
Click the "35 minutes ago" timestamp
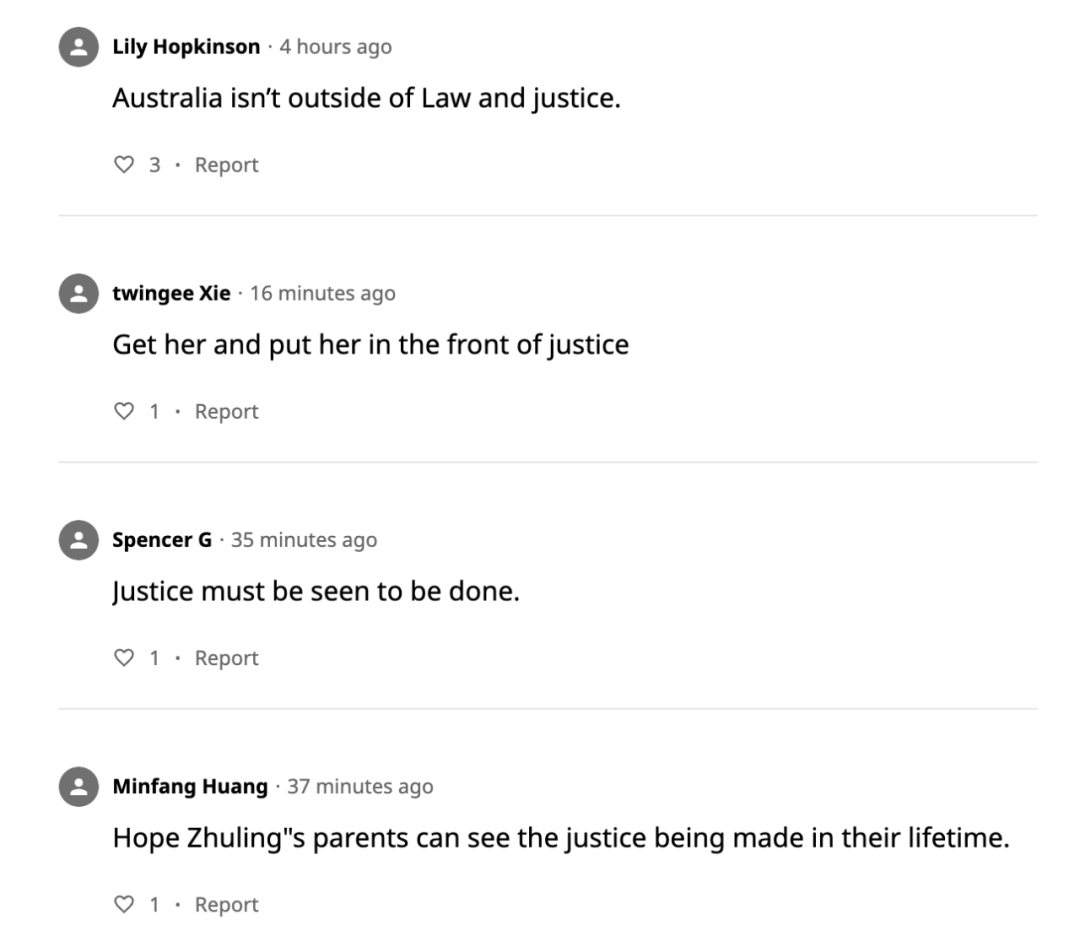coord(304,541)
